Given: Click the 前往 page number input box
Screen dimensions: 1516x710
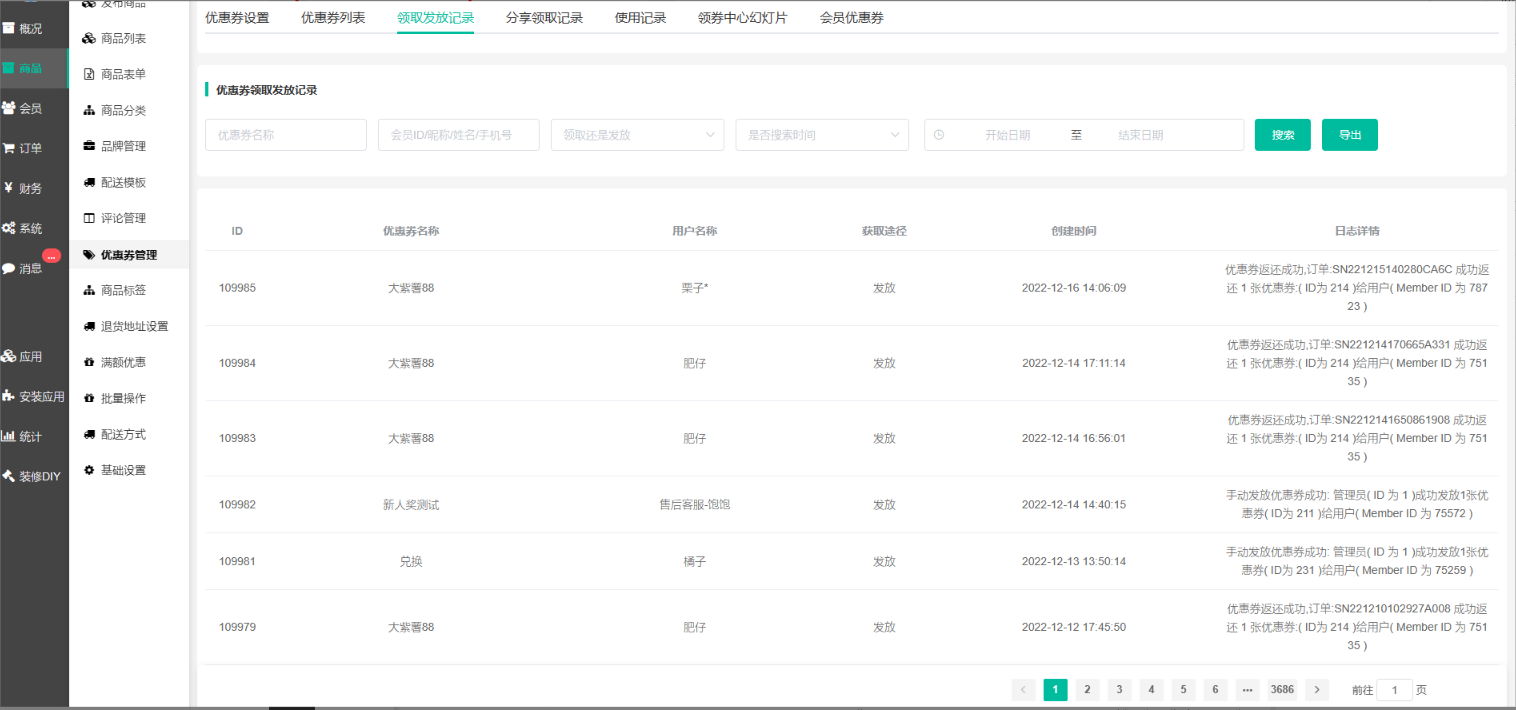Looking at the screenshot, I should click(1394, 689).
